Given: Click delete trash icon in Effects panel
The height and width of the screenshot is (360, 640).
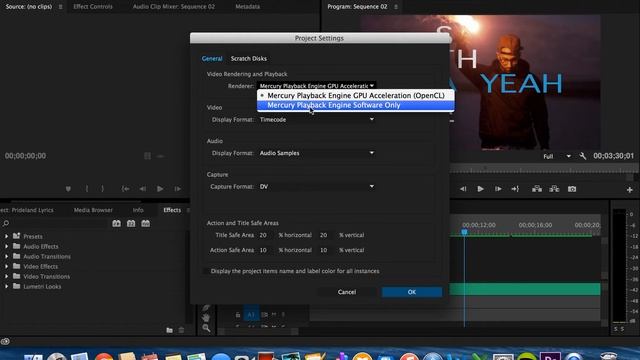Looking at the screenshot, I should tap(181, 330).
